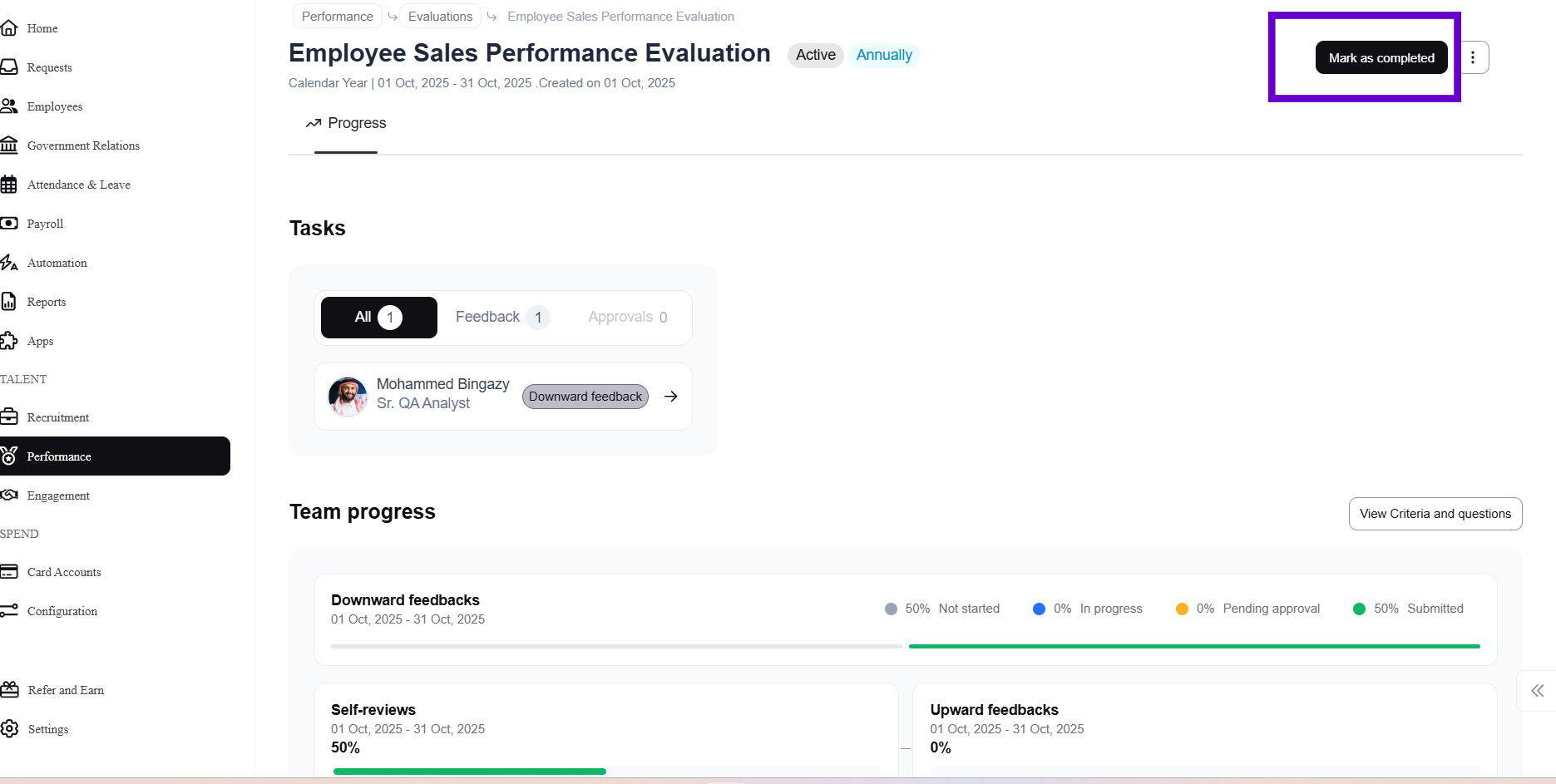Select the Attendance & Leave calendar icon
Image resolution: width=1556 pixels, height=784 pixels.
9,185
